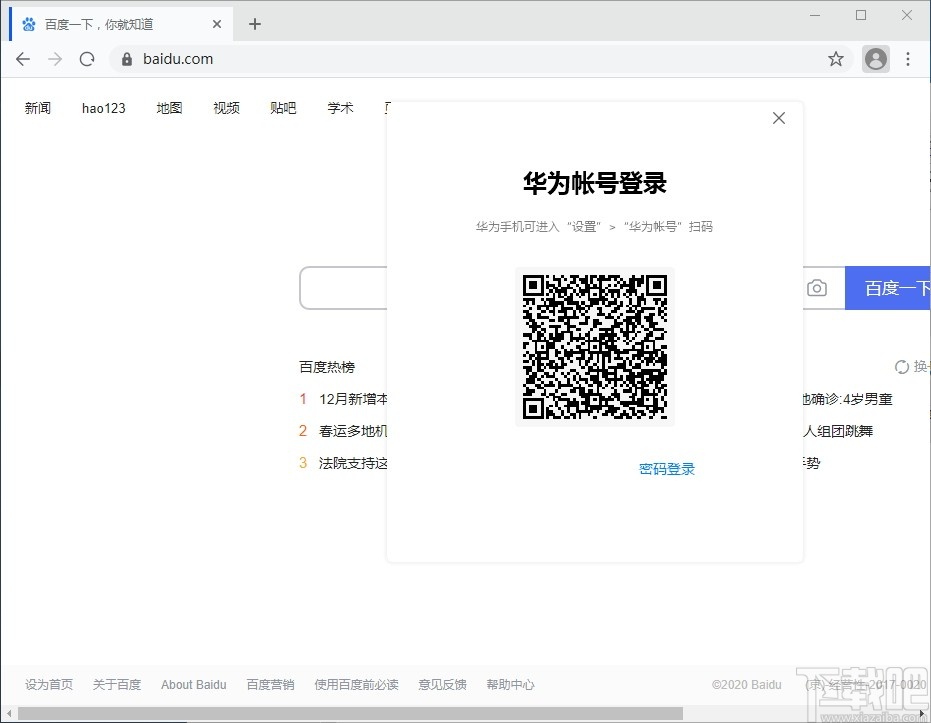This screenshot has width=931, height=723.
Task: Open the browser profile avatar icon
Action: tap(875, 59)
